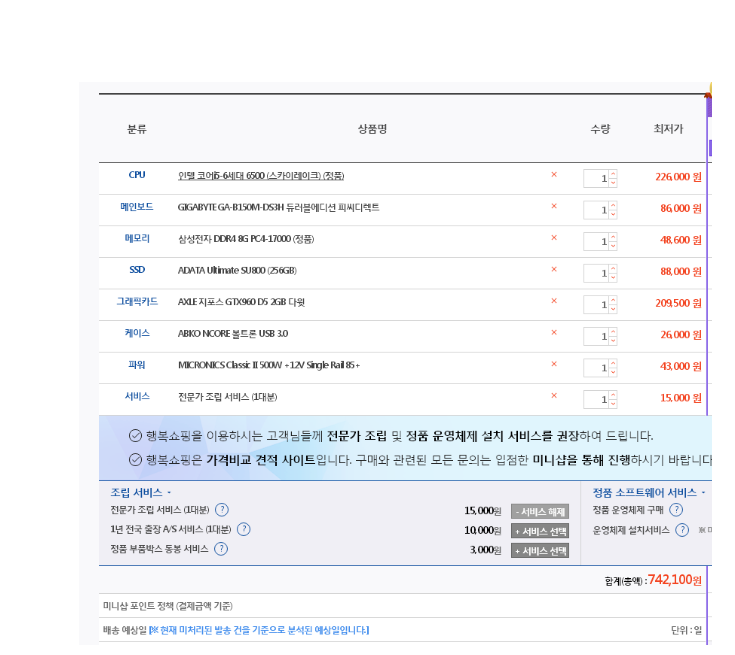This screenshot has height=655, width=735.
Task: Open help icon for 전문가 조립 서비스
Action: click(222, 510)
